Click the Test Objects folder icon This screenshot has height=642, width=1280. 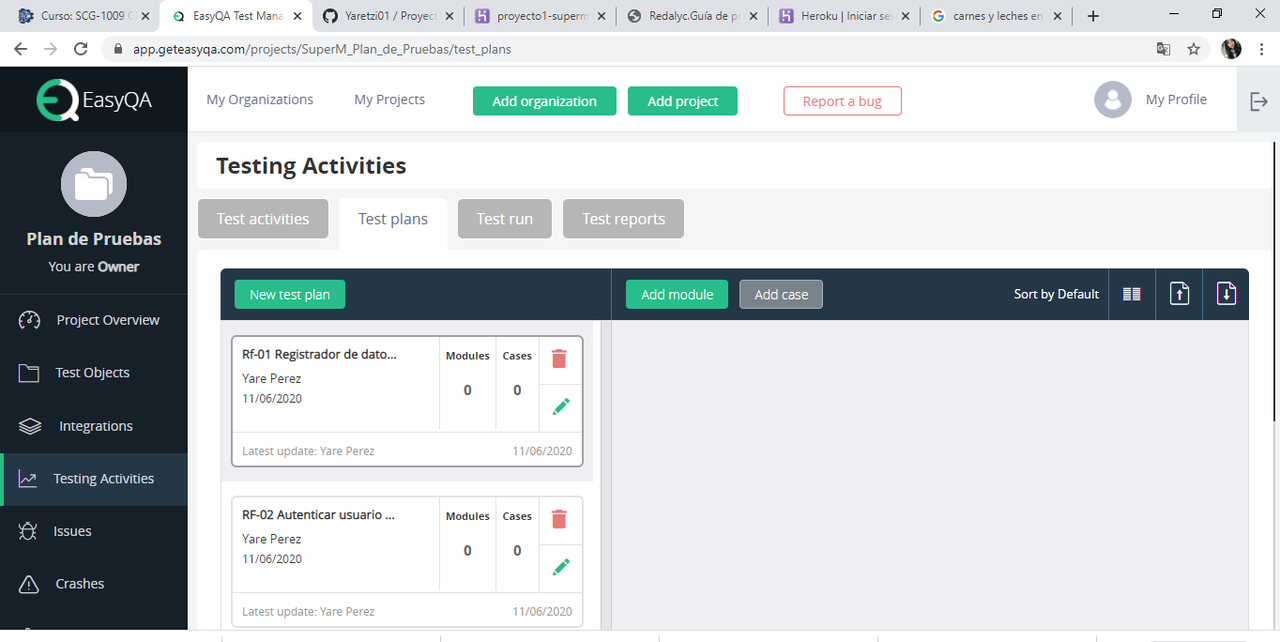click(29, 372)
